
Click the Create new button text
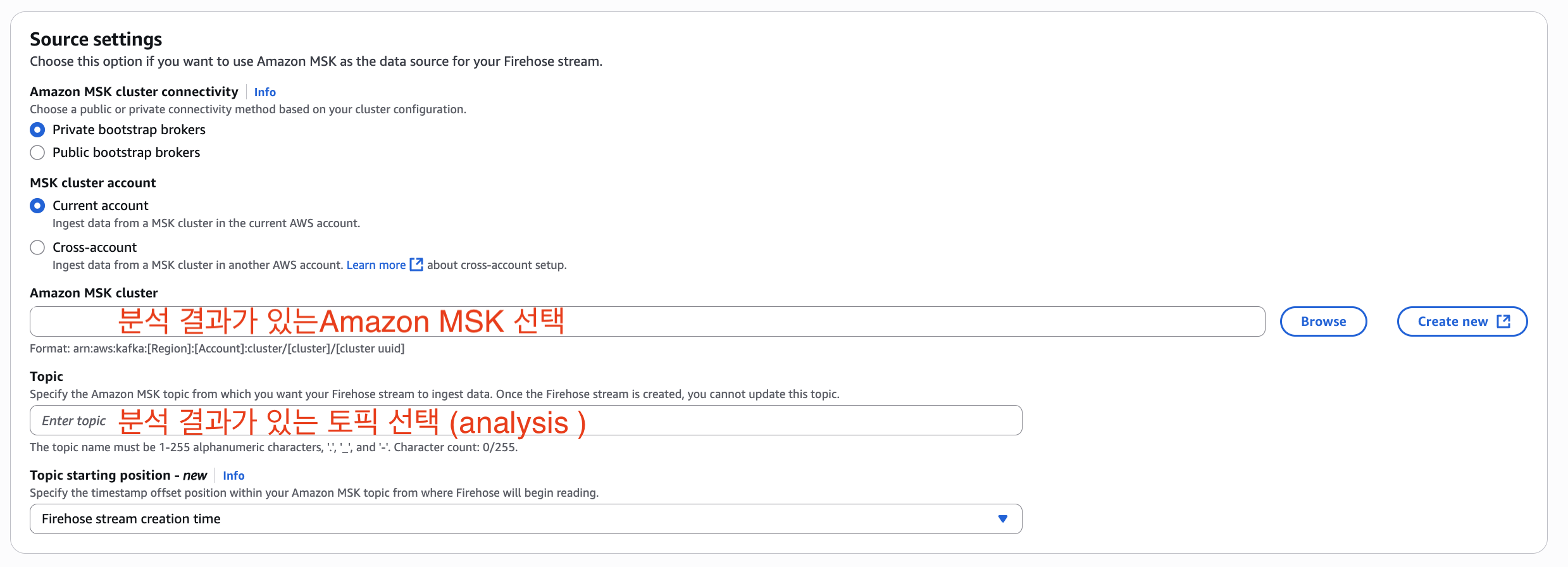pyautogui.click(x=1452, y=321)
